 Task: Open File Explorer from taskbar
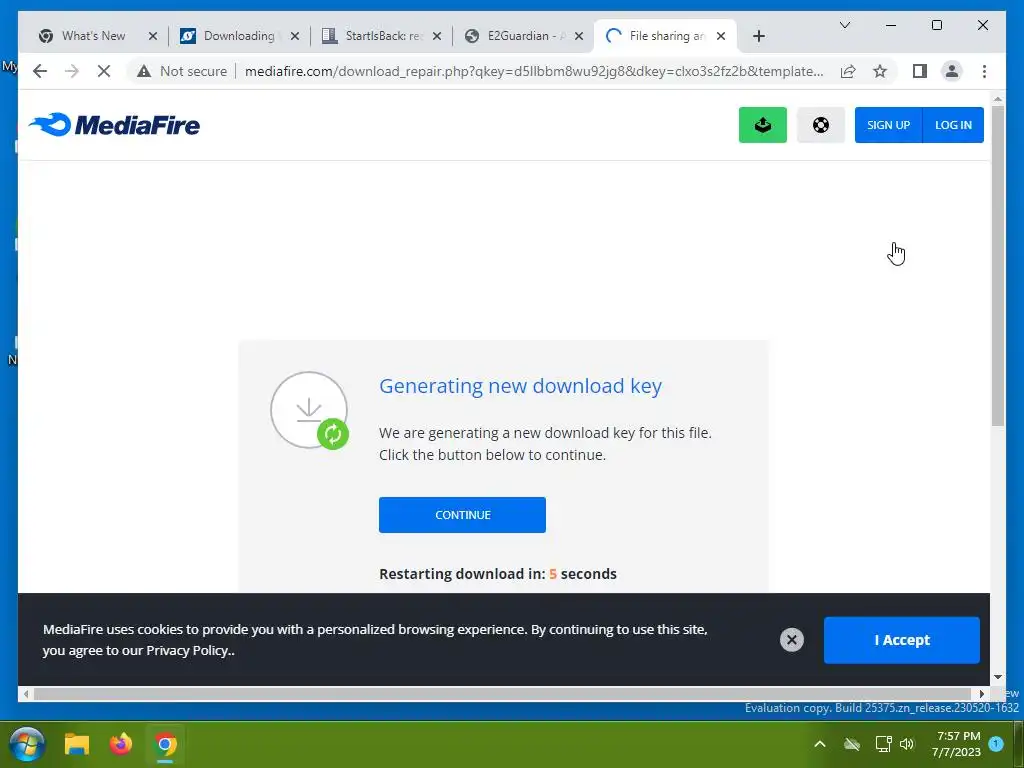76,744
